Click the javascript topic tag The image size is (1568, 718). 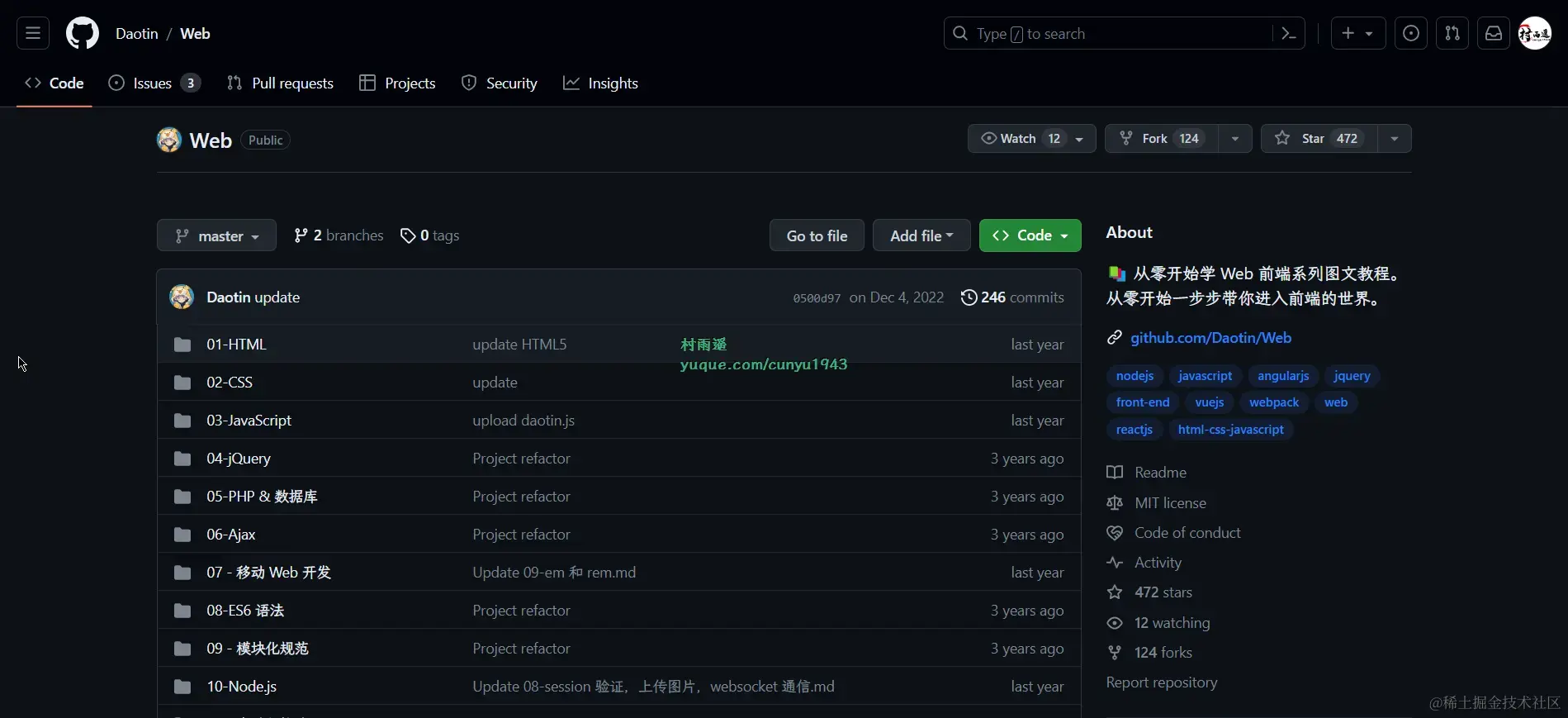tap(1205, 376)
